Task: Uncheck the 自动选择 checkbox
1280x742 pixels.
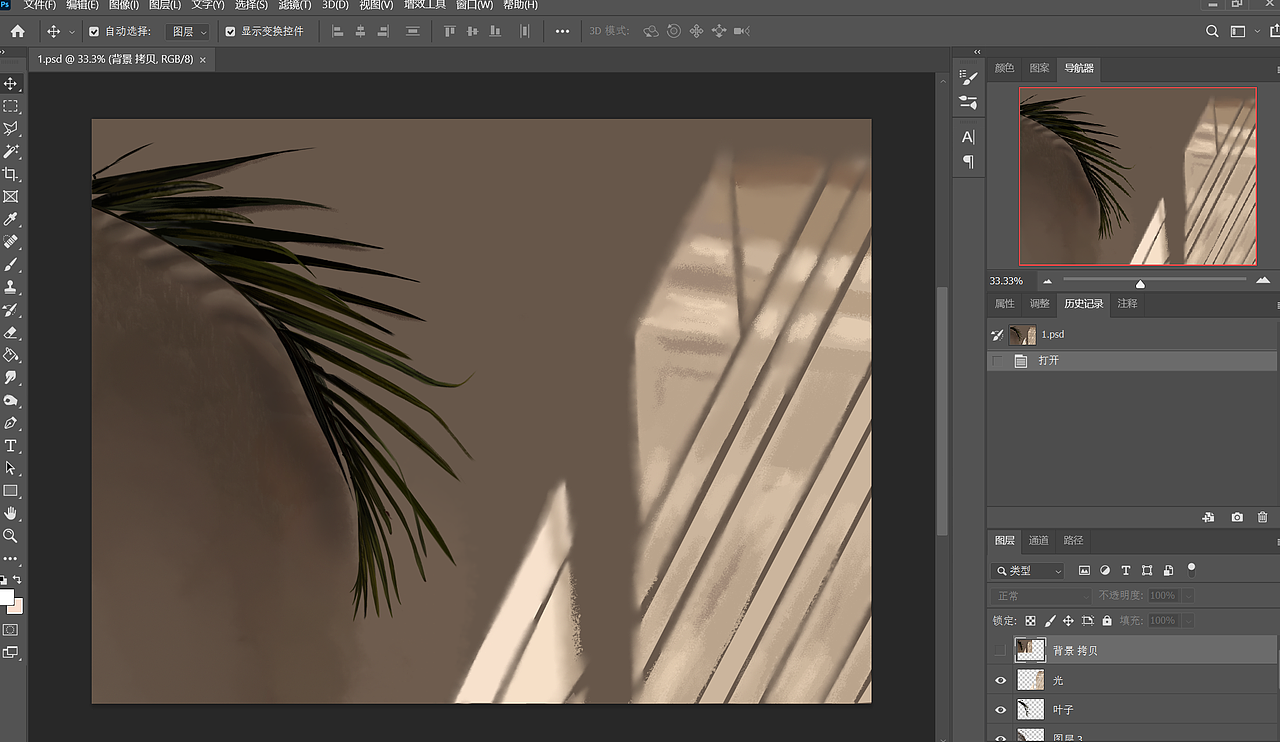Action: coord(94,31)
